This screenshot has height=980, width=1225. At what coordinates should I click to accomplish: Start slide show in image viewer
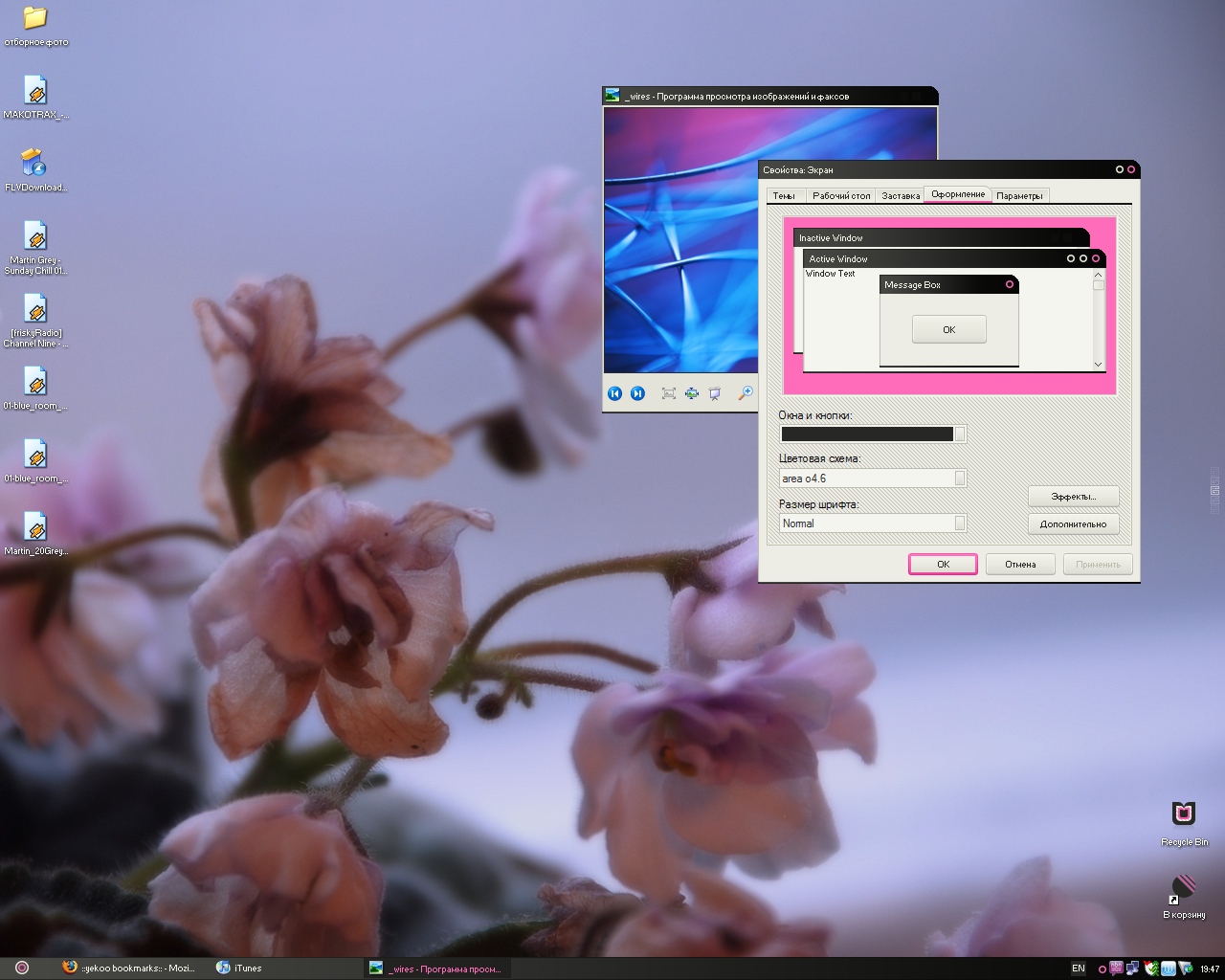(x=714, y=393)
